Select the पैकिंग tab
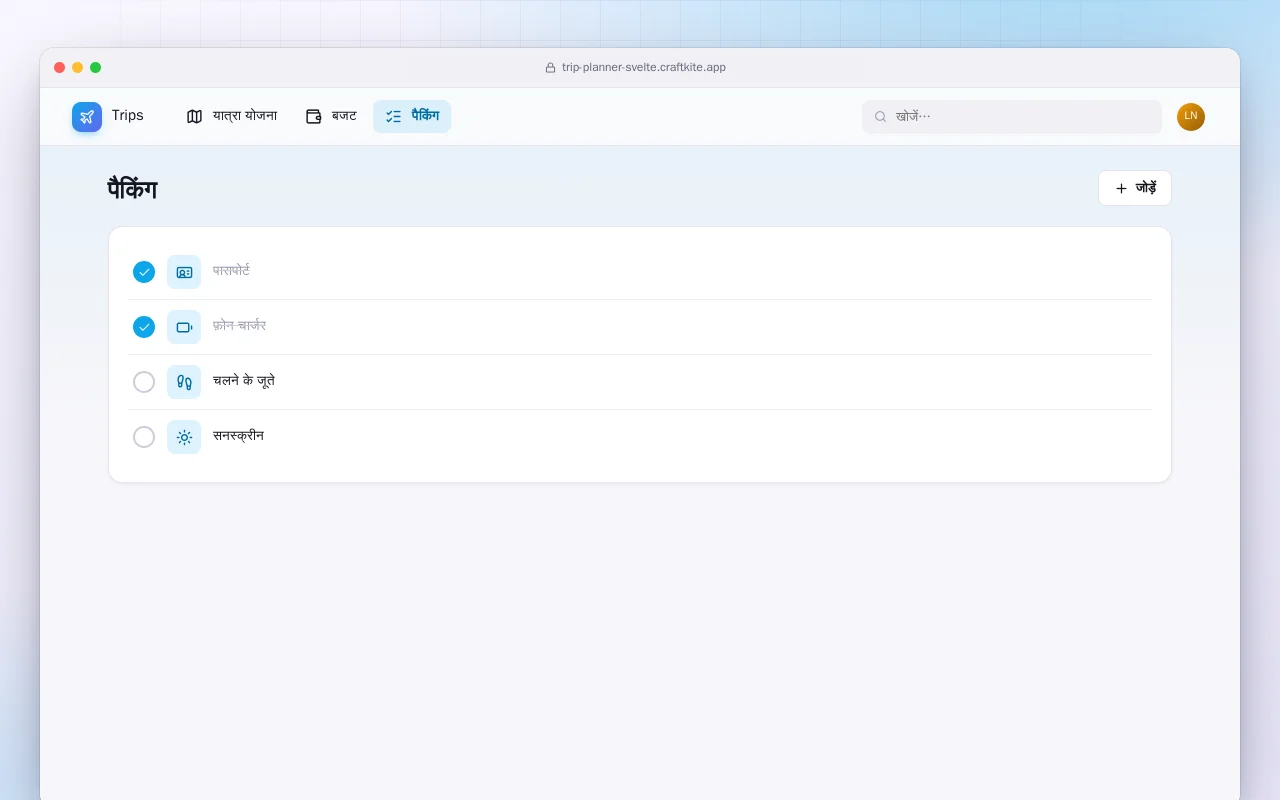The height and width of the screenshot is (800, 1280). pyautogui.click(x=412, y=117)
